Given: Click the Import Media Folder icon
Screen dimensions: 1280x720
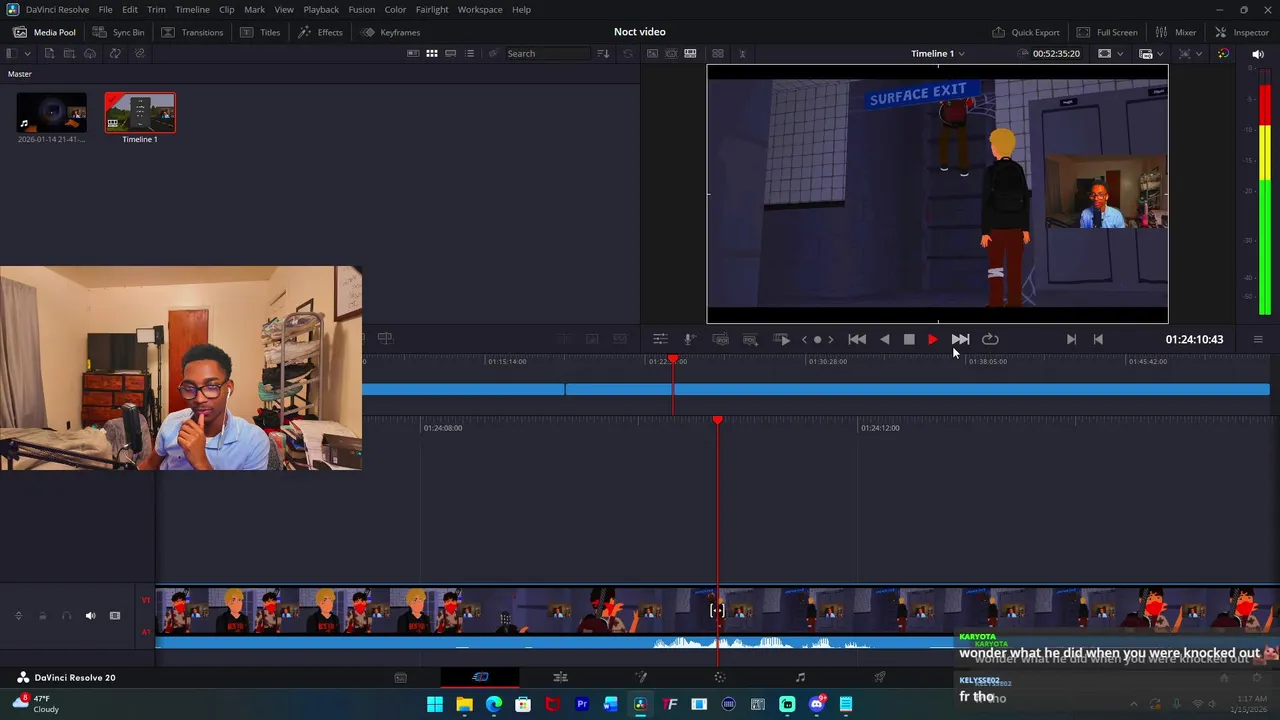Looking at the screenshot, I should [x=70, y=53].
